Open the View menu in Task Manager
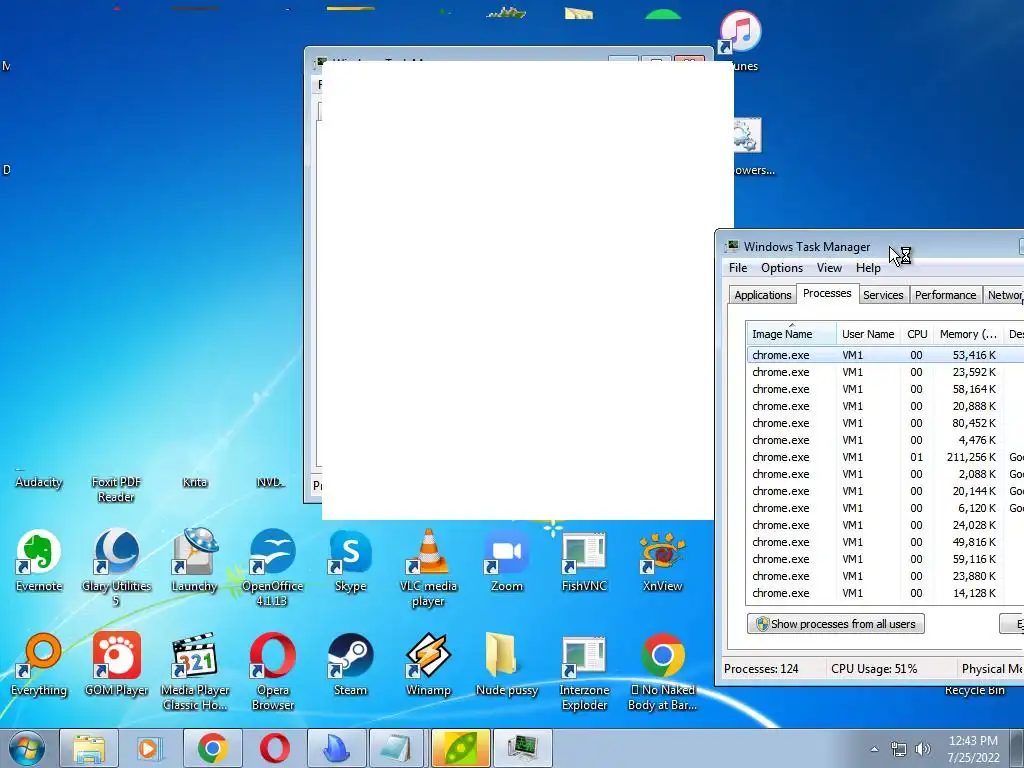 pyautogui.click(x=829, y=268)
